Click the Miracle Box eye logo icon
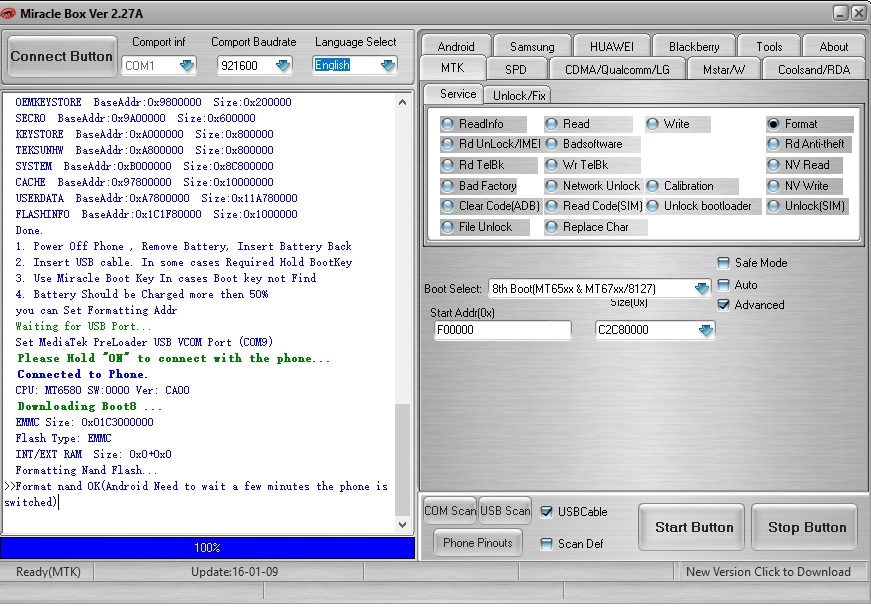 (x=8, y=13)
